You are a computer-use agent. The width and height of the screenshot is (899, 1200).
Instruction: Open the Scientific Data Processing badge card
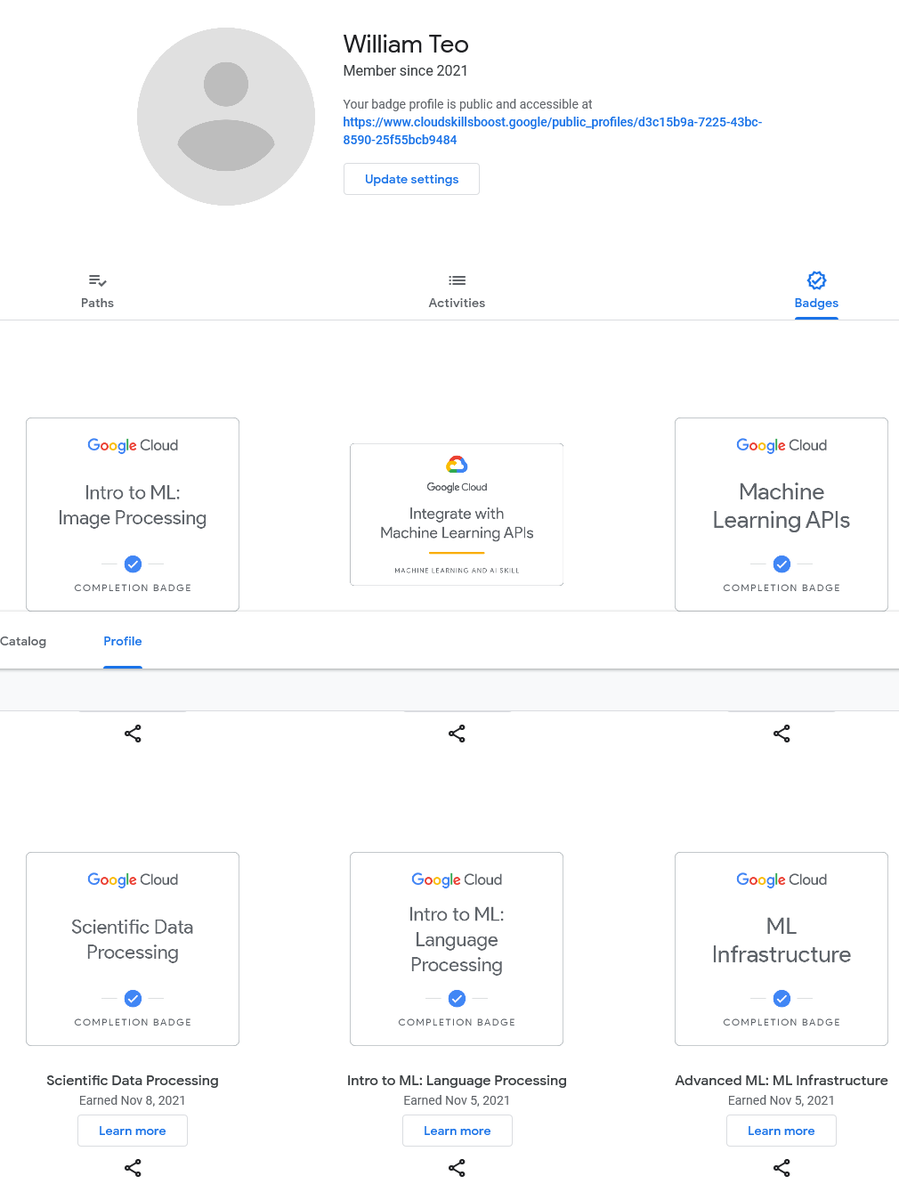tap(132, 949)
